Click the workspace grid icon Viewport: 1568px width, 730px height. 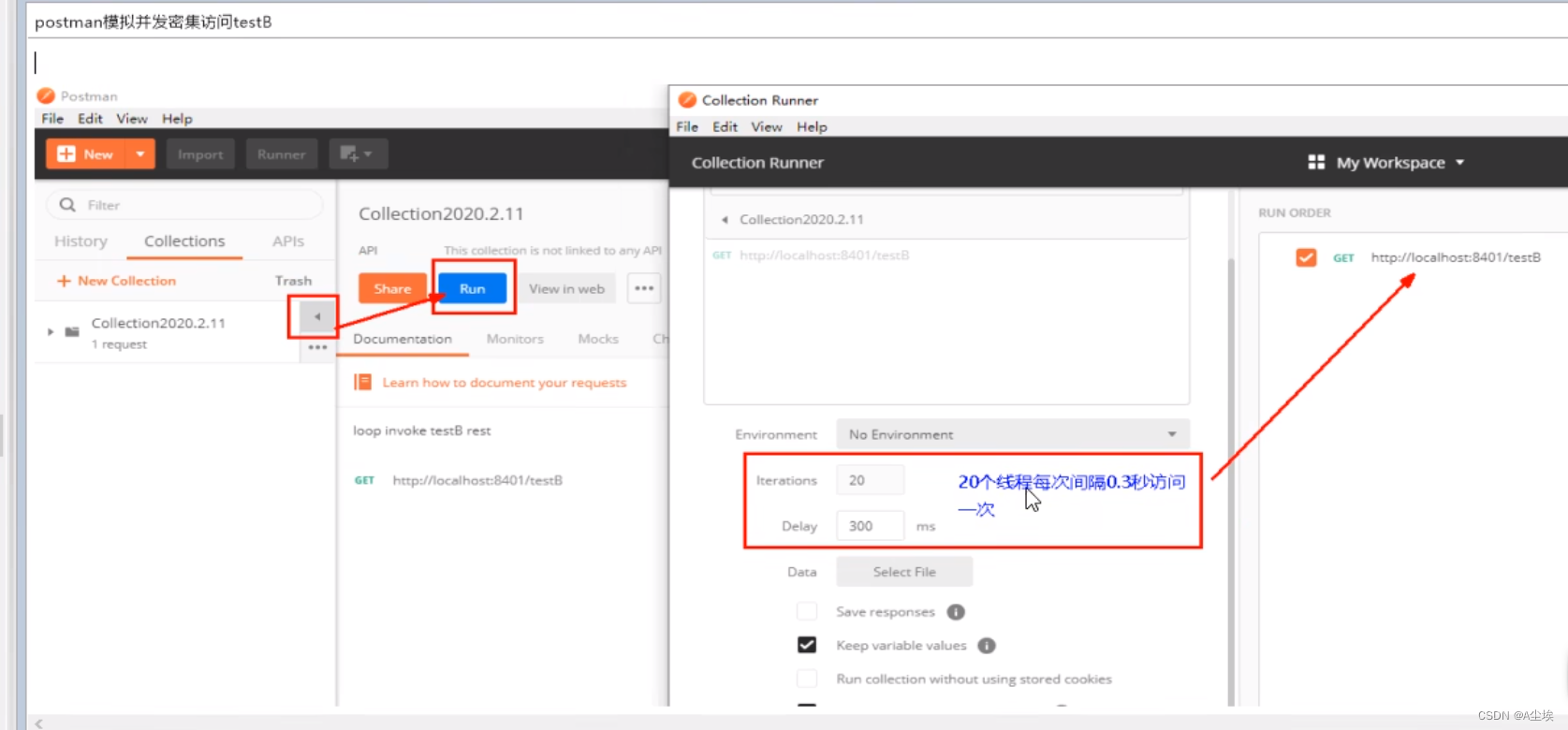[x=1316, y=162]
